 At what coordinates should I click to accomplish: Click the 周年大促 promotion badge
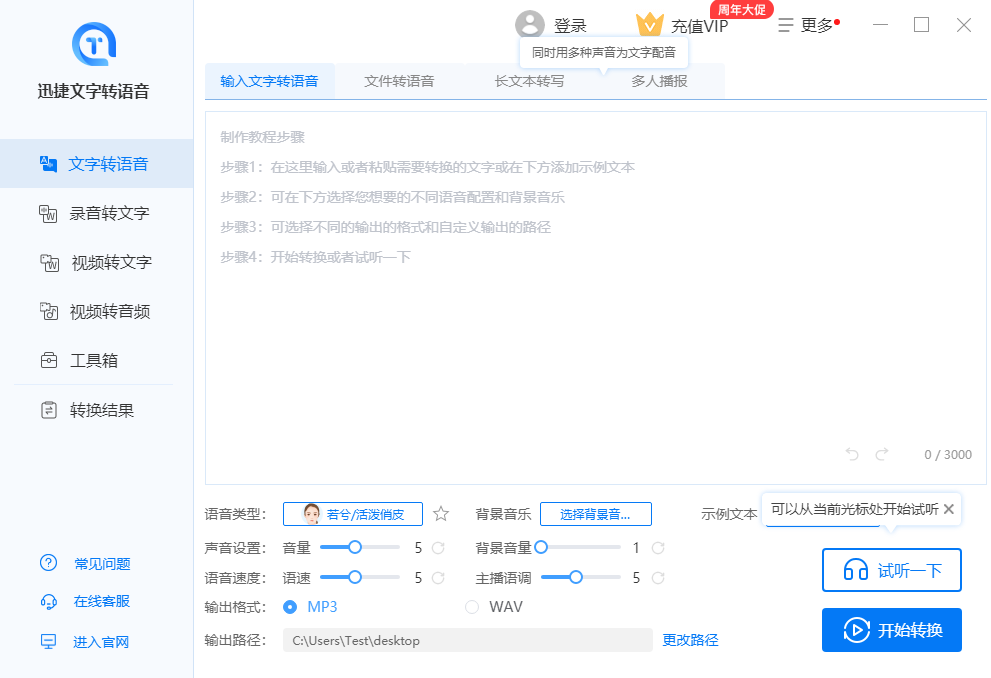coord(741,10)
